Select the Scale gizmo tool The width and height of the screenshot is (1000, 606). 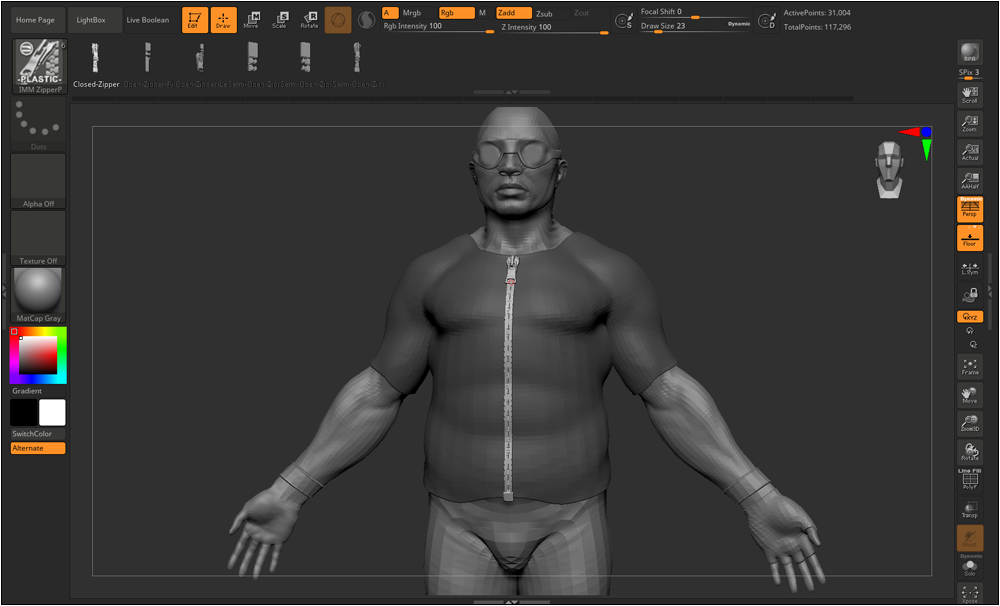pyautogui.click(x=279, y=19)
